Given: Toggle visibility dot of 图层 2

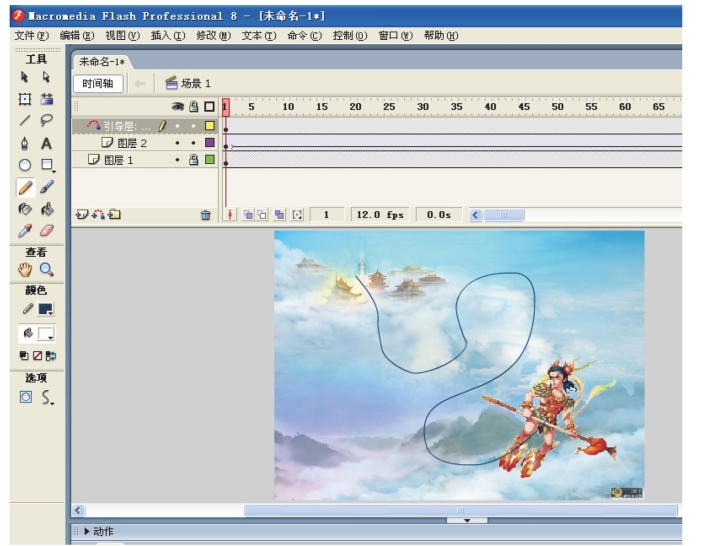Looking at the screenshot, I should [x=177, y=143].
